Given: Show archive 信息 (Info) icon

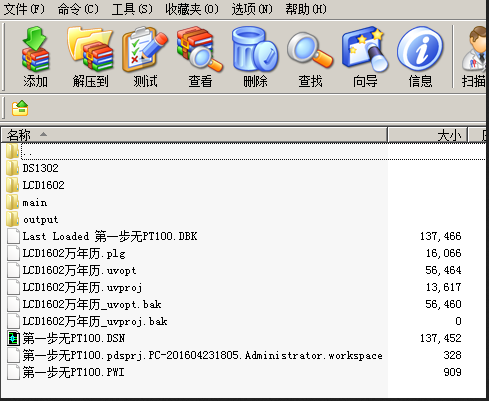Looking at the screenshot, I should click(x=420, y=57).
